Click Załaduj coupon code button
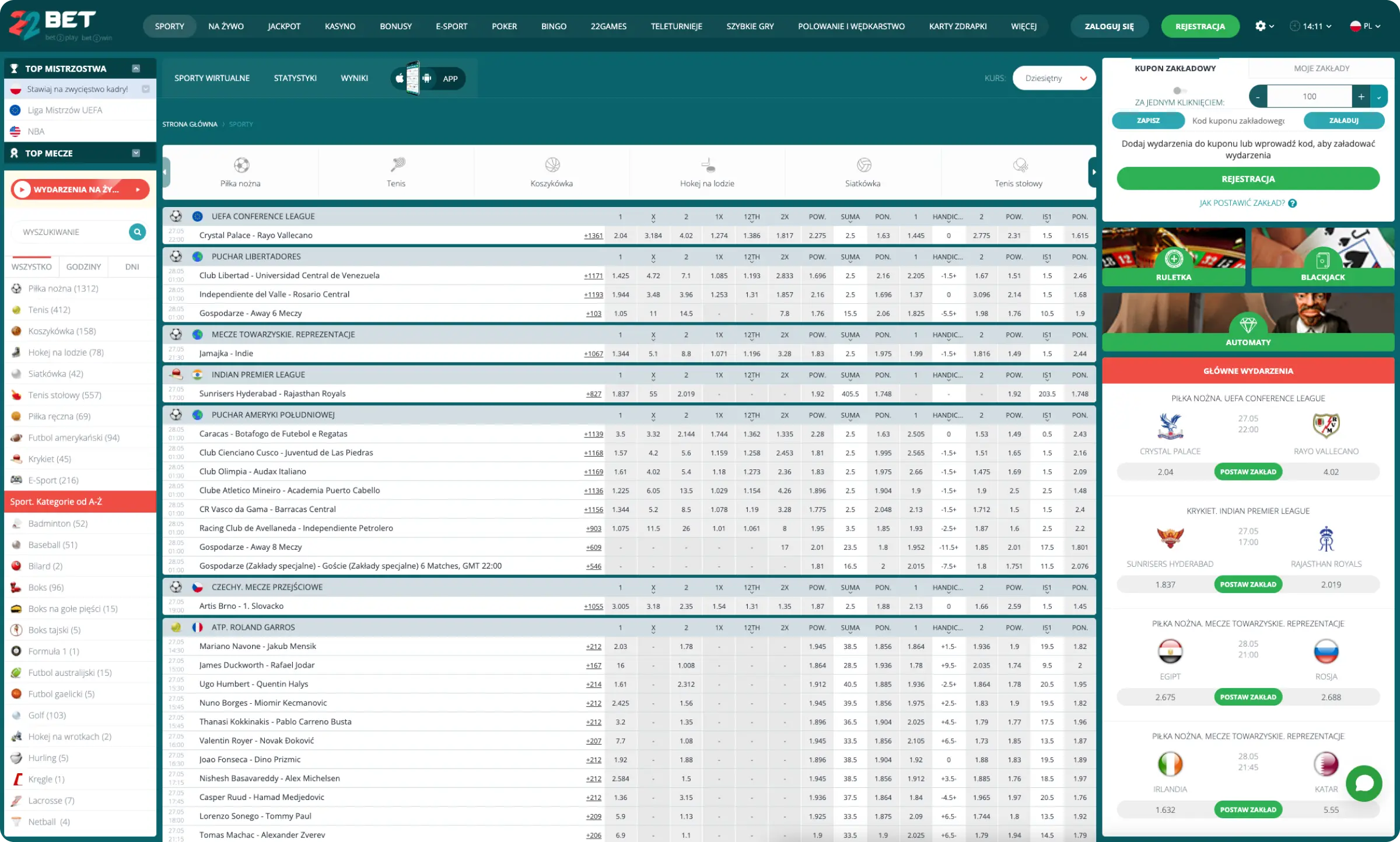 [1344, 121]
